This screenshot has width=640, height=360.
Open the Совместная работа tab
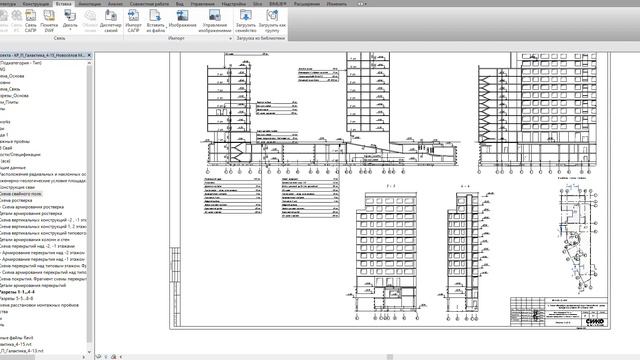click(x=149, y=4)
